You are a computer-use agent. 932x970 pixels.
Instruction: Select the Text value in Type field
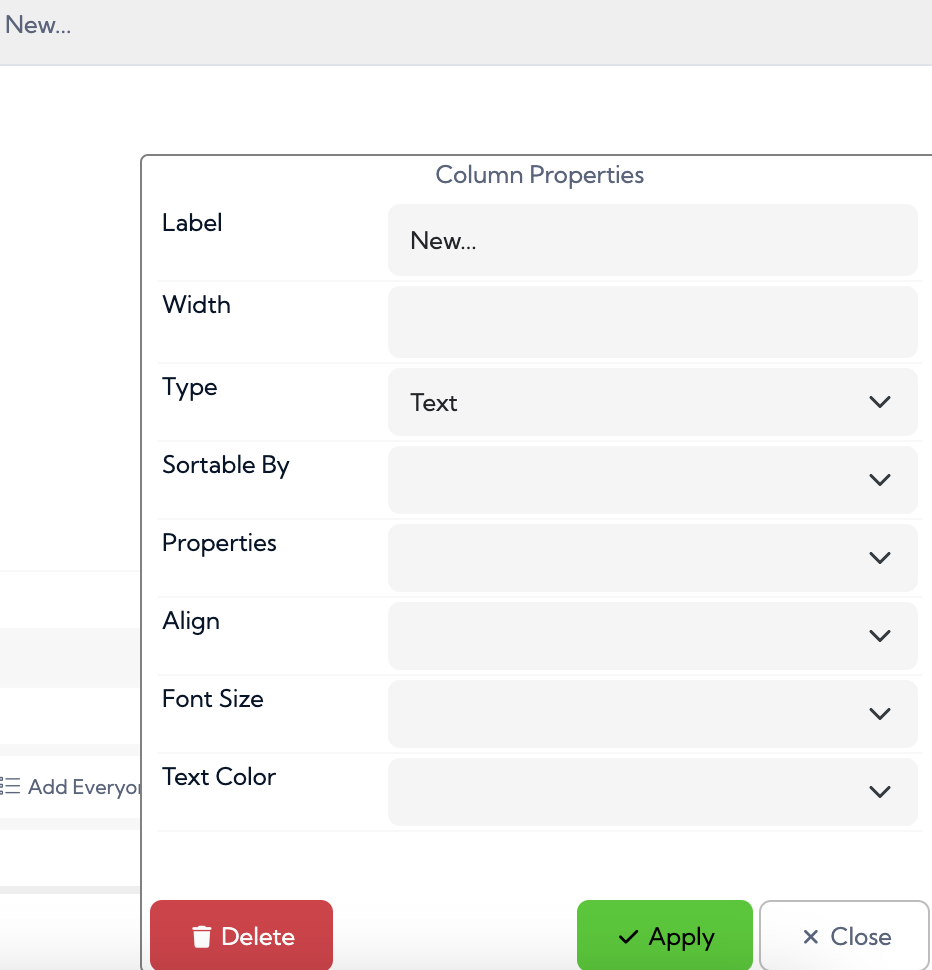click(x=433, y=402)
